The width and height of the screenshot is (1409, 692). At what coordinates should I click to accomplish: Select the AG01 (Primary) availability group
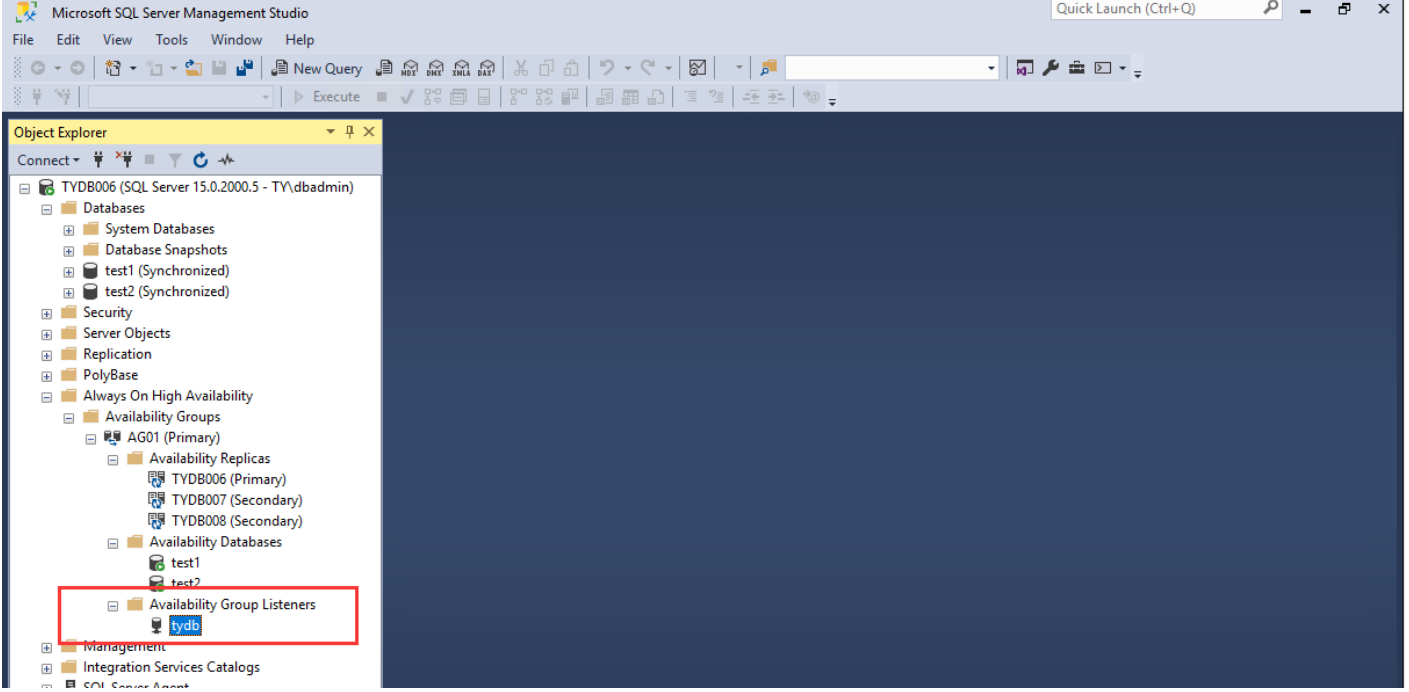[x=173, y=438]
